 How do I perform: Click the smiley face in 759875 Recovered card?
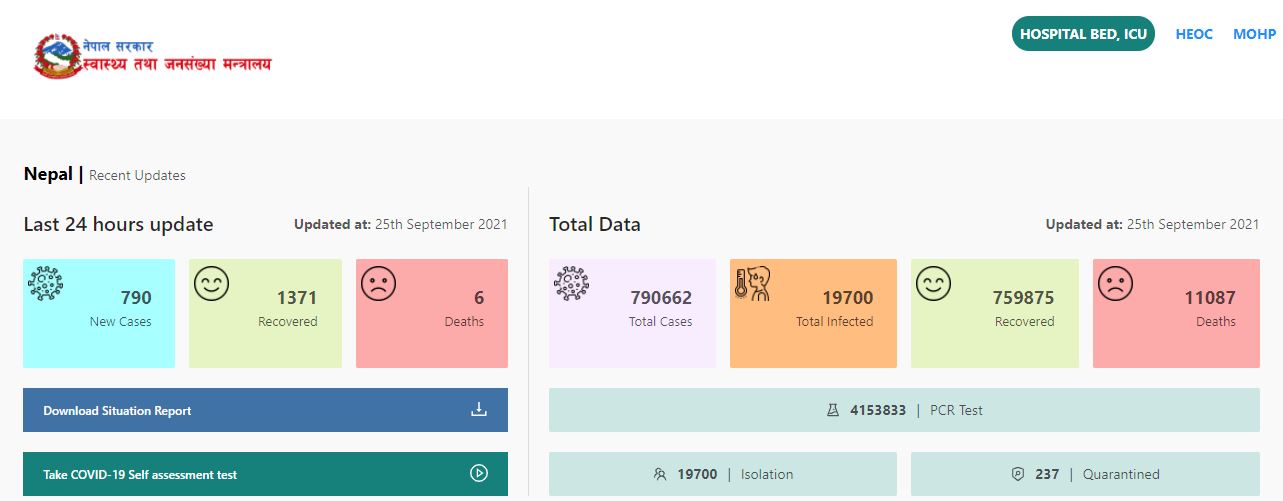(932, 284)
